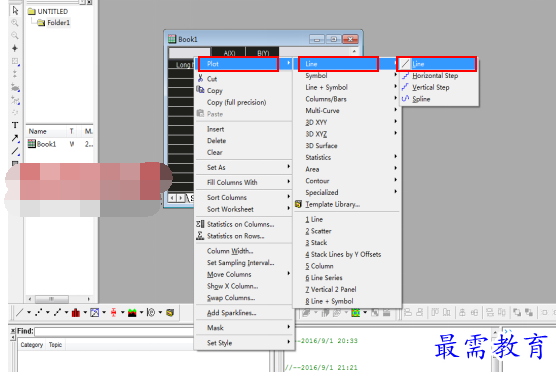The image size is (556, 378).
Task: Choose 4 Stack Lines by Y Offsets
Action: click(x=347, y=255)
